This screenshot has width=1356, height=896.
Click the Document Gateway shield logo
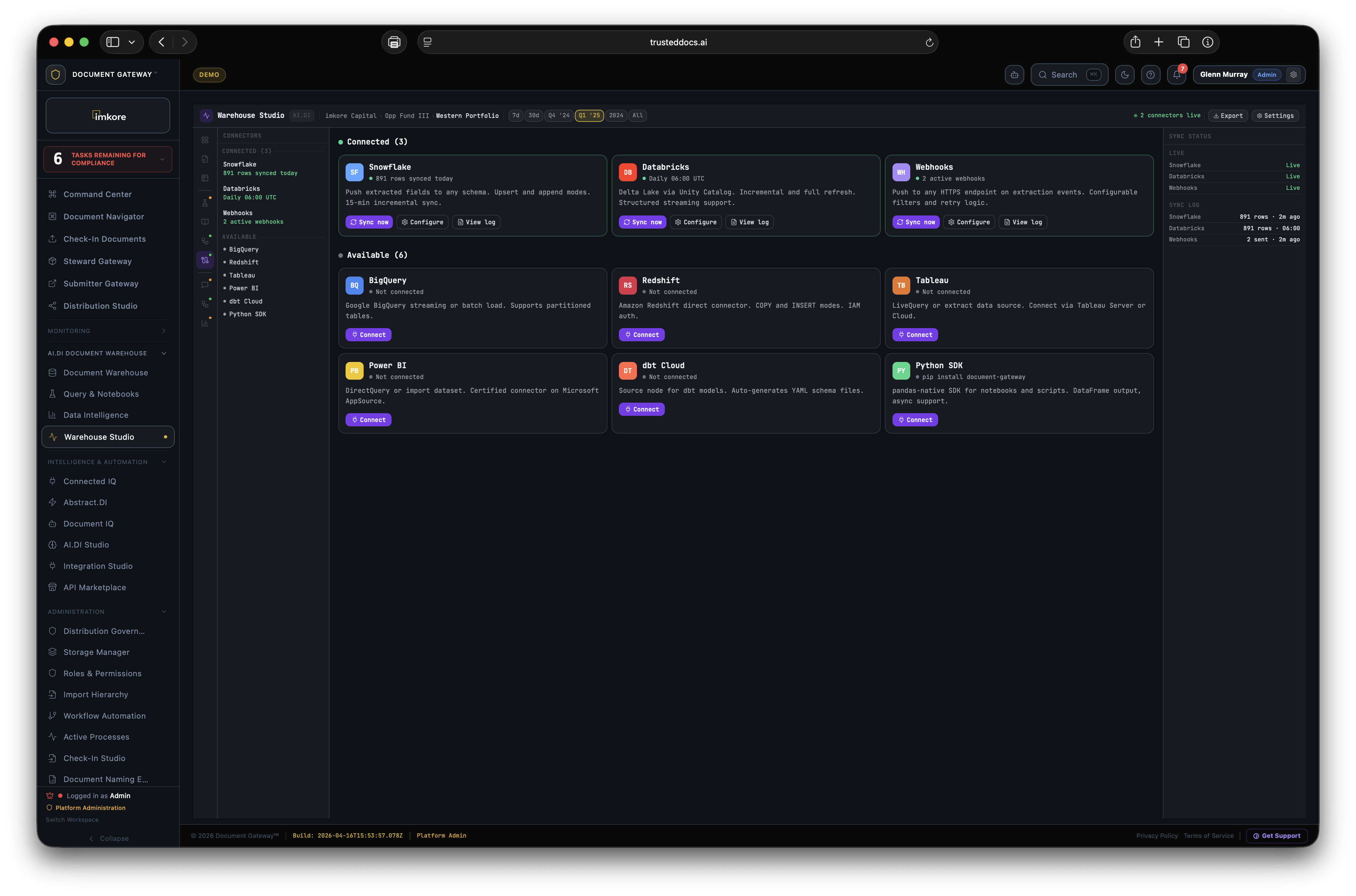tap(56, 74)
